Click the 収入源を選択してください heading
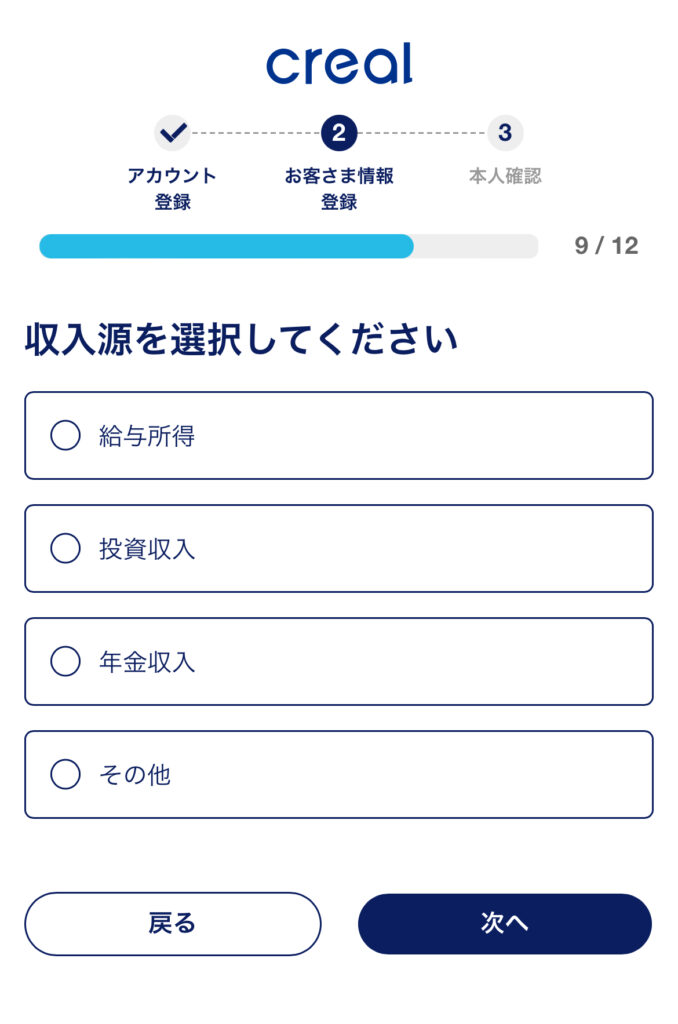This screenshot has height=1024, width=678. point(240,338)
